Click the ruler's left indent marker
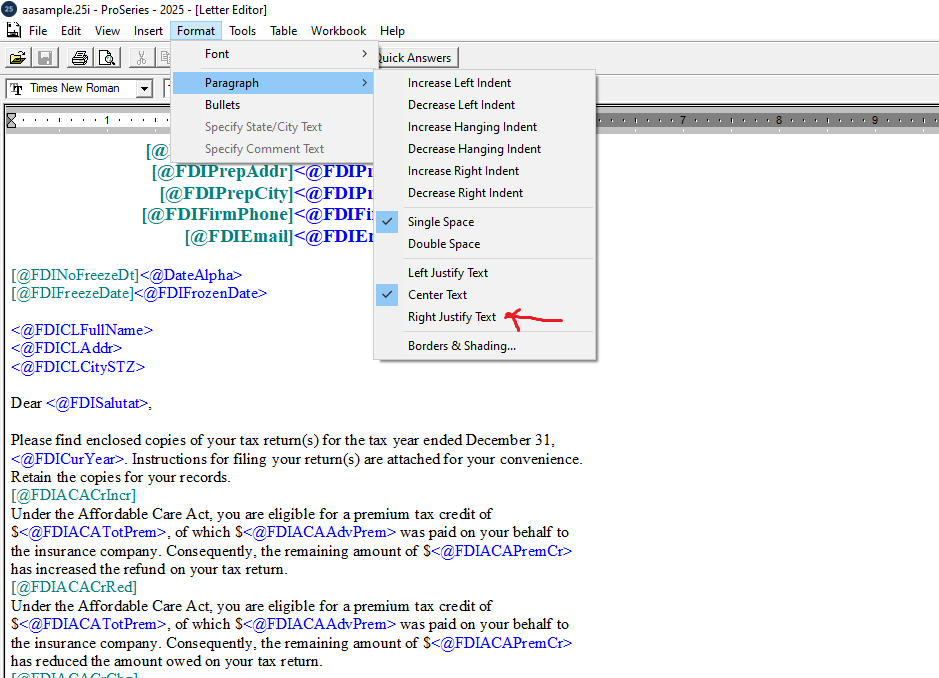The width and height of the screenshot is (939, 678). point(12,121)
